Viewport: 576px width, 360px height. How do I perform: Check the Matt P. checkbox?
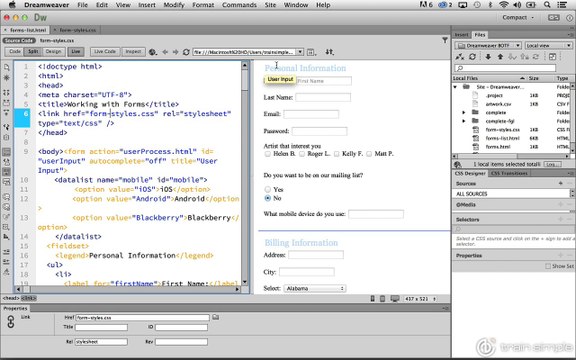[369, 154]
